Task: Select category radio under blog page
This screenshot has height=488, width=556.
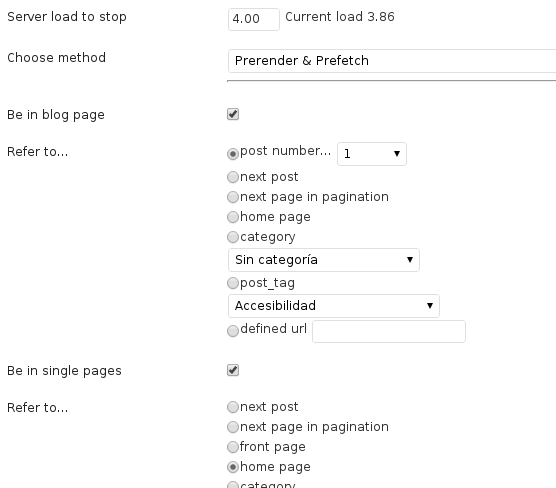Action: pos(233,237)
